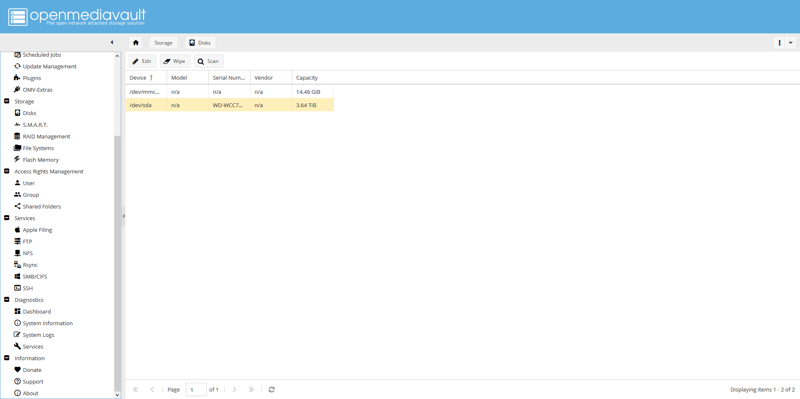800x399 pixels.
Task: Open the SMB/CIFS Windows icon
Action: [17, 277]
